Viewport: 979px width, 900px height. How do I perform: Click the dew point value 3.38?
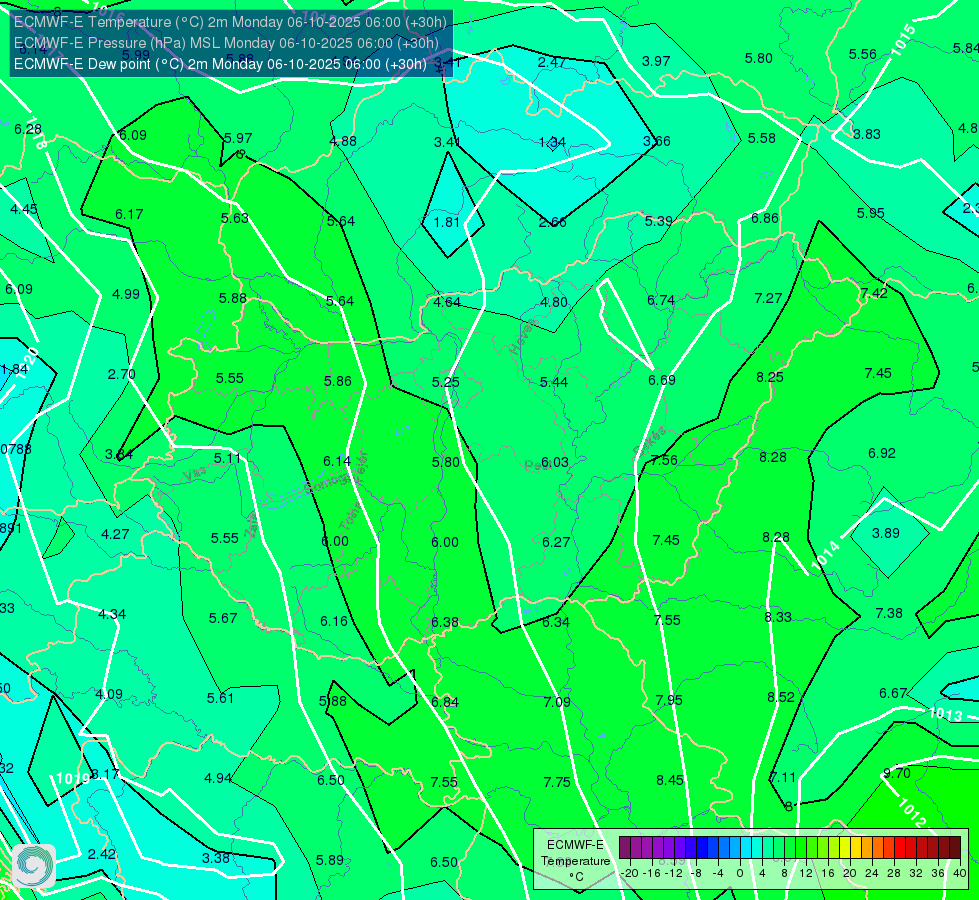click(x=216, y=858)
